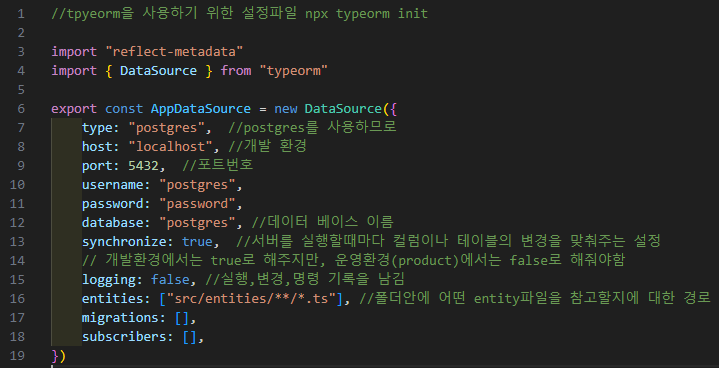Screen dimensions: 719x368
Task: Click the false value of logging
Action: coord(170,280)
